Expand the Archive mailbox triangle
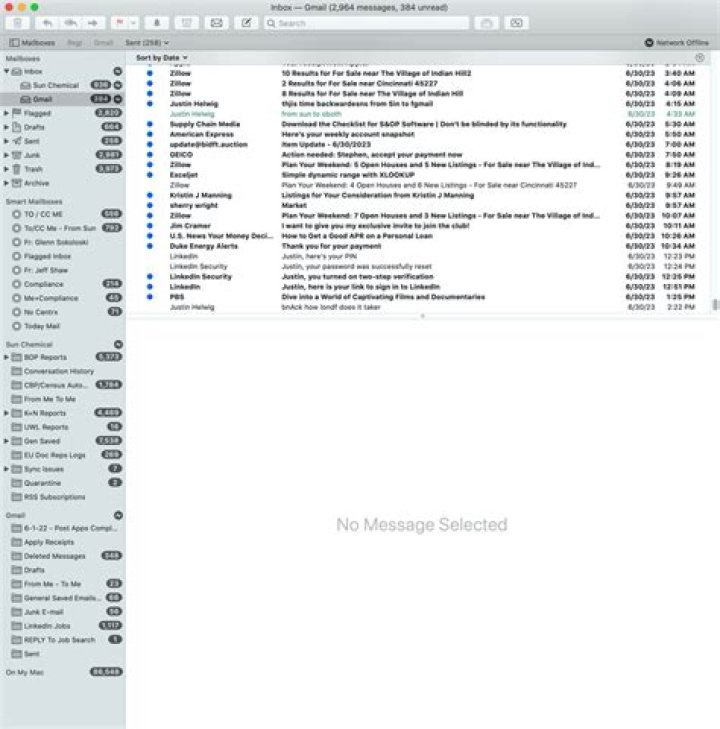The height and width of the screenshot is (729, 720). click(x=7, y=183)
